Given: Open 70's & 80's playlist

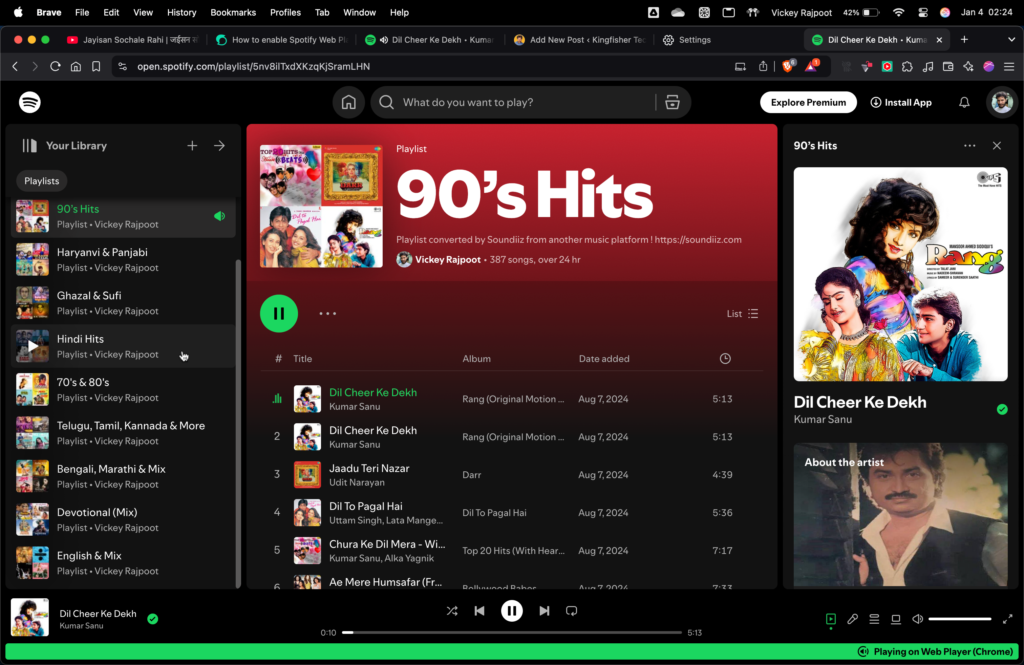Looking at the screenshot, I should click(123, 389).
